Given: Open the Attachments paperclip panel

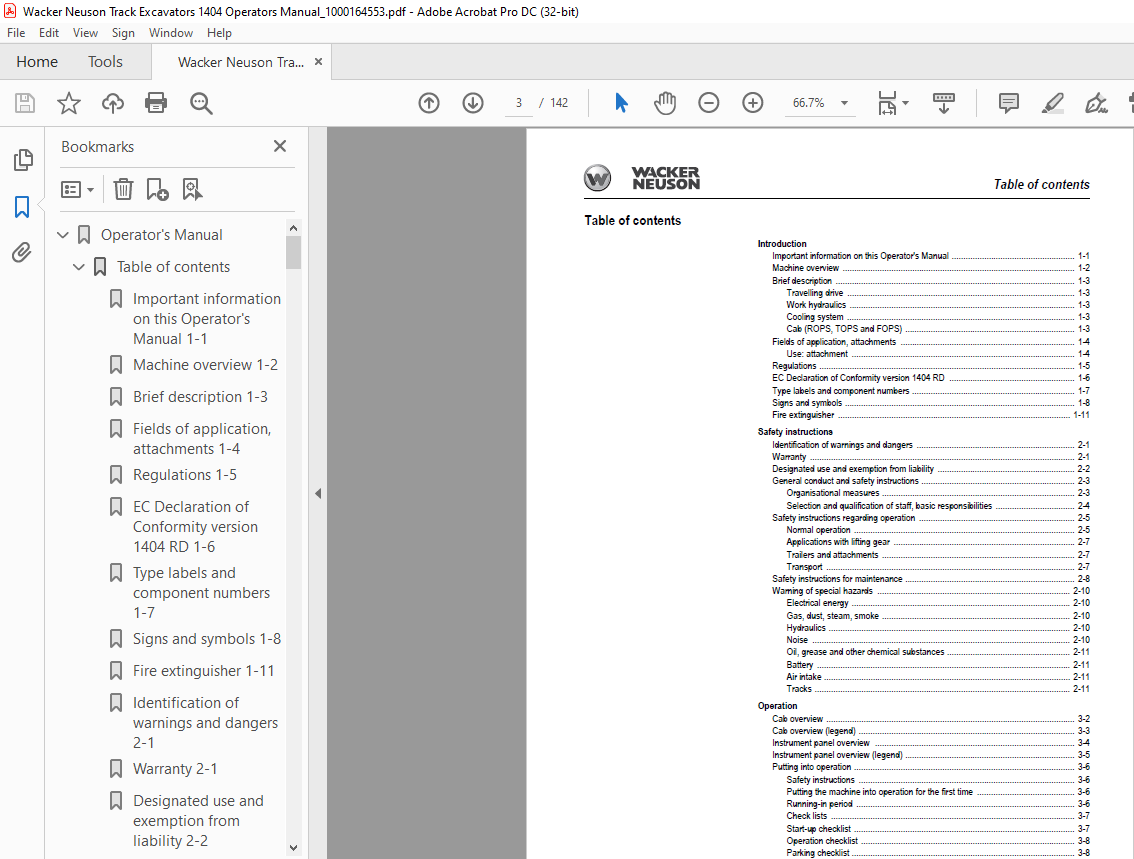Looking at the screenshot, I should (x=22, y=252).
